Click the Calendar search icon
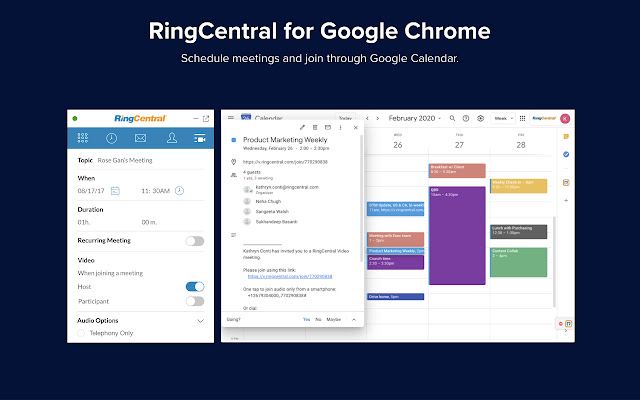The image size is (640, 400). (x=452, y=118)
